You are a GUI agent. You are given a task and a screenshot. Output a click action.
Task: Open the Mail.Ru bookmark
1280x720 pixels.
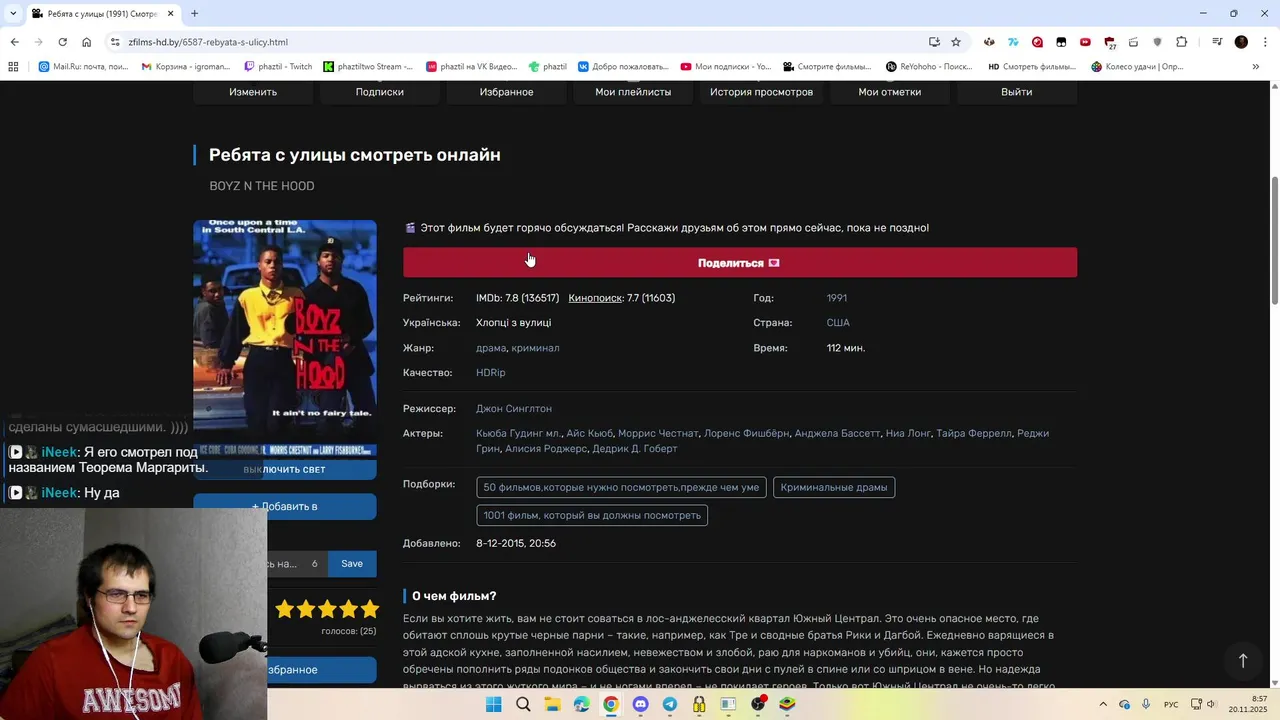pyautogui.click(x=84, y=67)
